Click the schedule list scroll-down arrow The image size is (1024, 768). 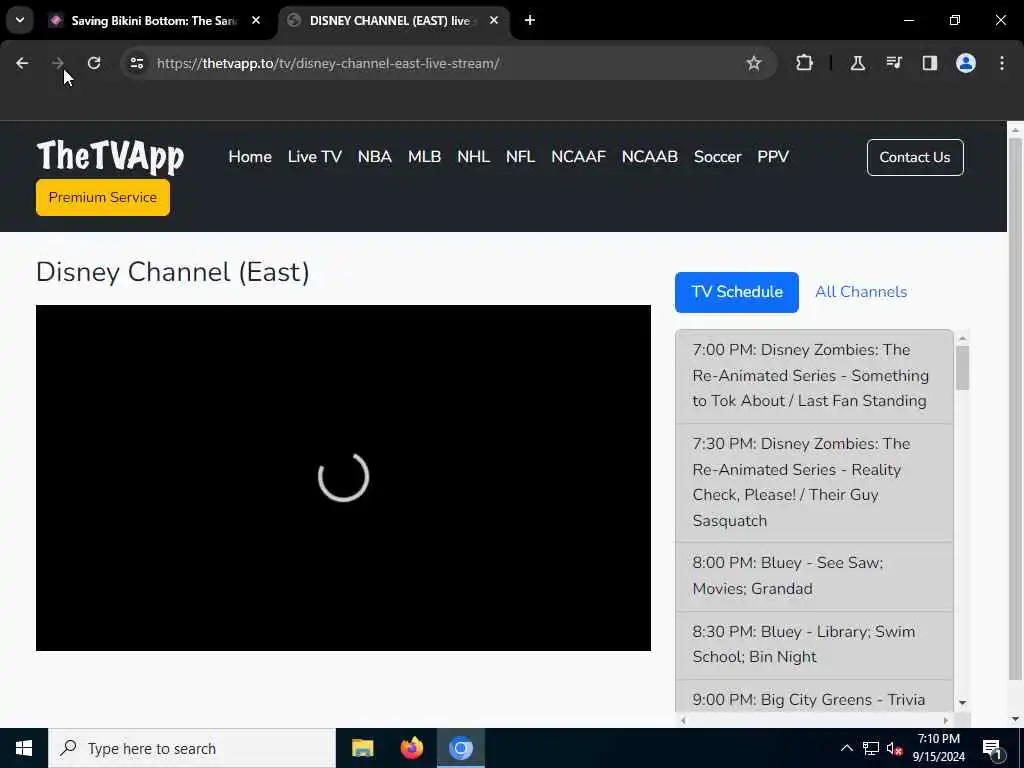pos(962,703)
